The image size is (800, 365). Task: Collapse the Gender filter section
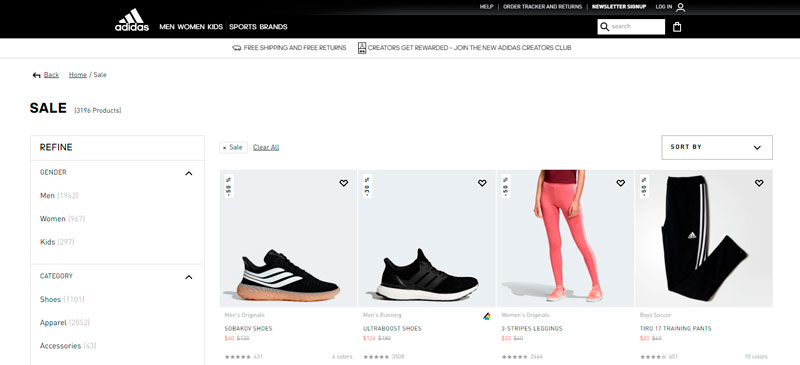(x=189, y=173)
